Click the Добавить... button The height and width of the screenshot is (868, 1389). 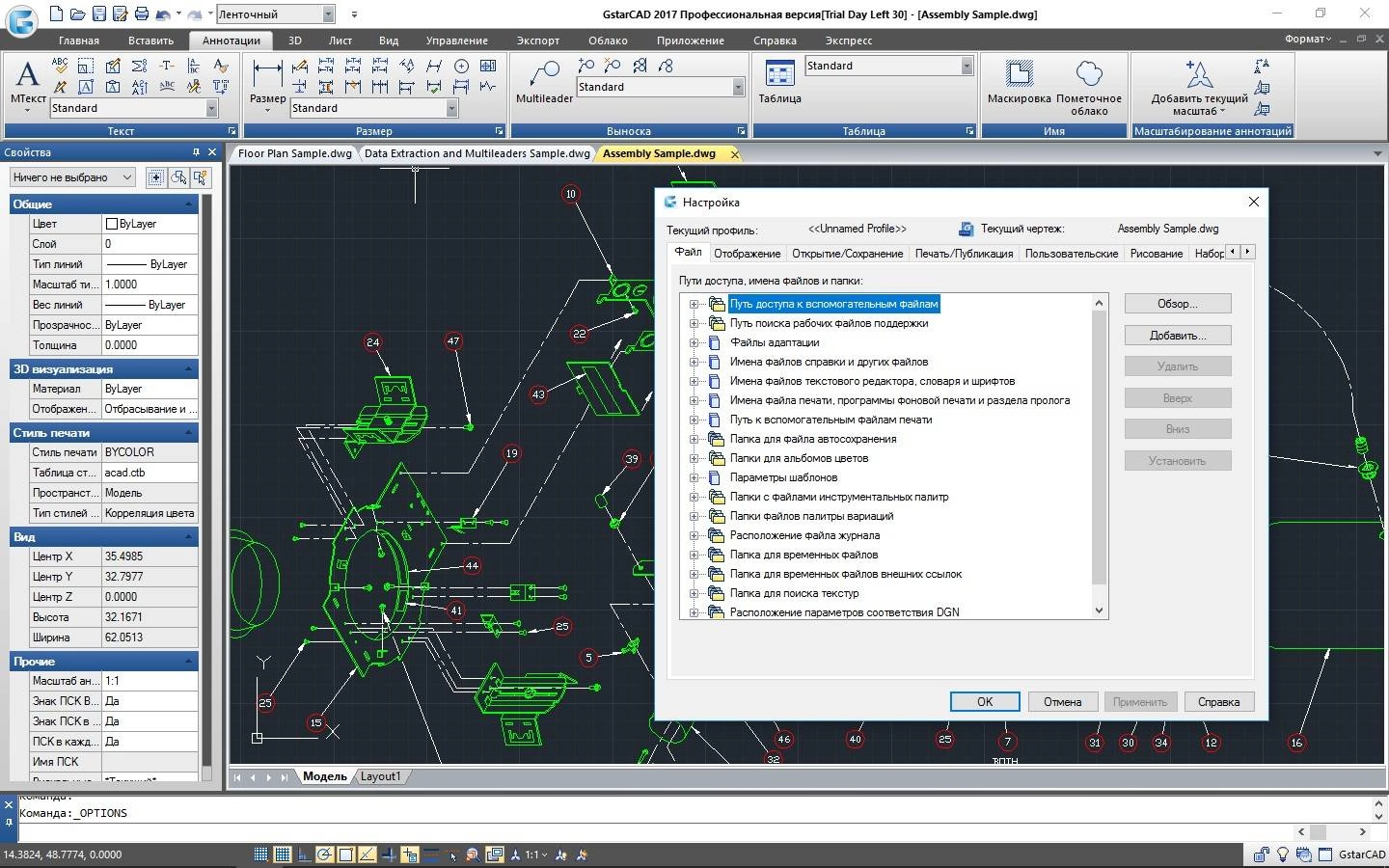pos(1178,336)
